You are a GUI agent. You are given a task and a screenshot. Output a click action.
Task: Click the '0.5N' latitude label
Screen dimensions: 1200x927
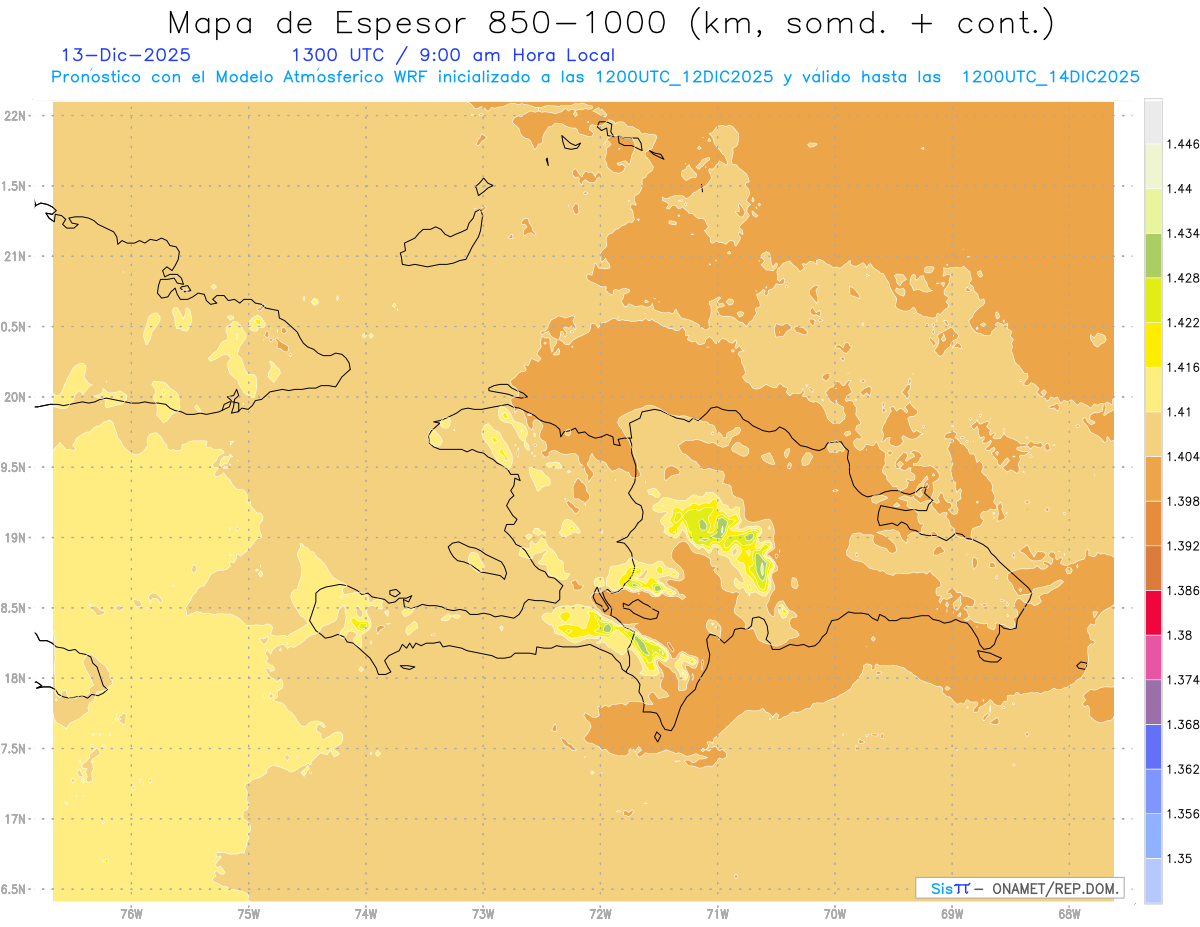15,327
